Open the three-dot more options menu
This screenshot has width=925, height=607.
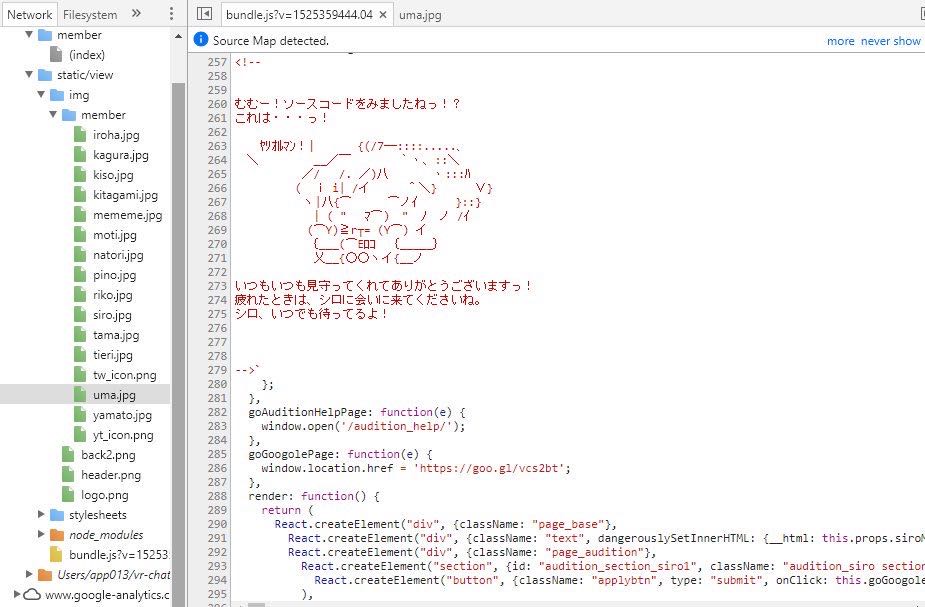click(171, 14)
